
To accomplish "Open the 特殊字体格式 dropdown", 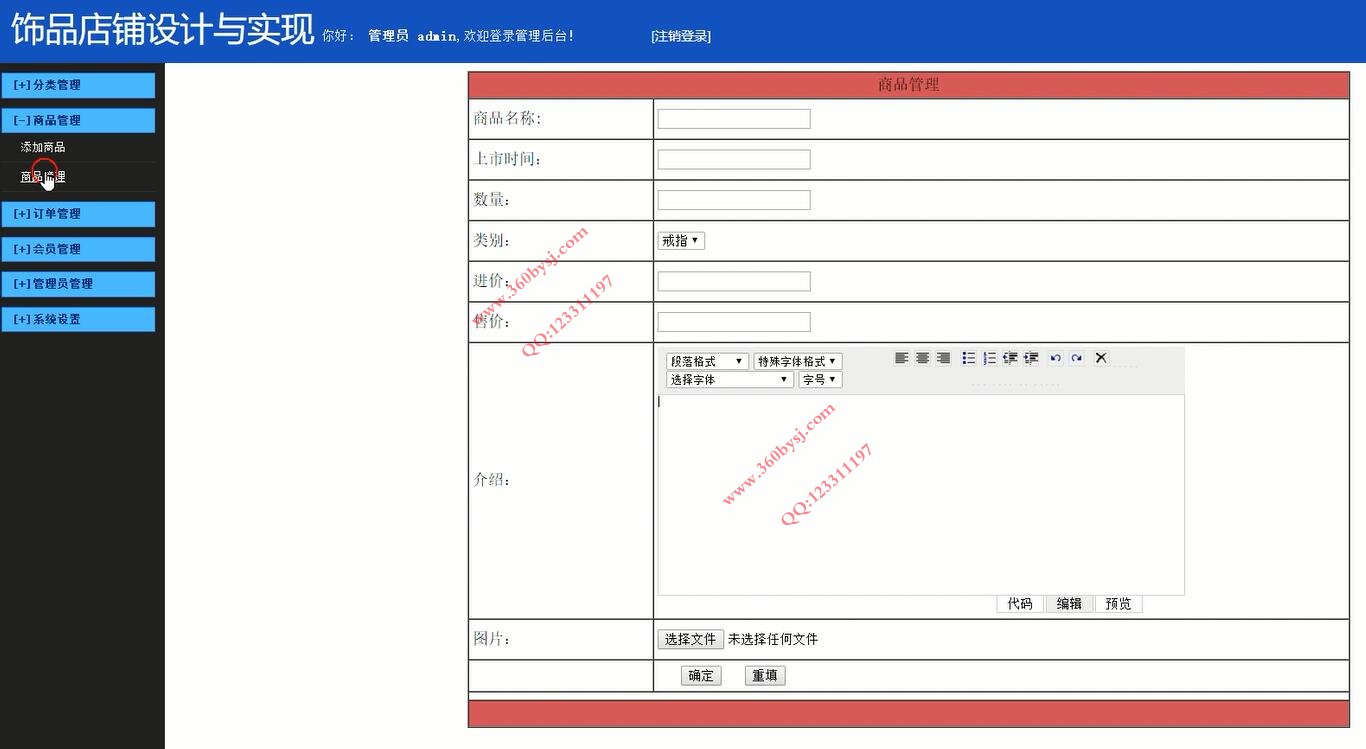I will click(797, 361).
